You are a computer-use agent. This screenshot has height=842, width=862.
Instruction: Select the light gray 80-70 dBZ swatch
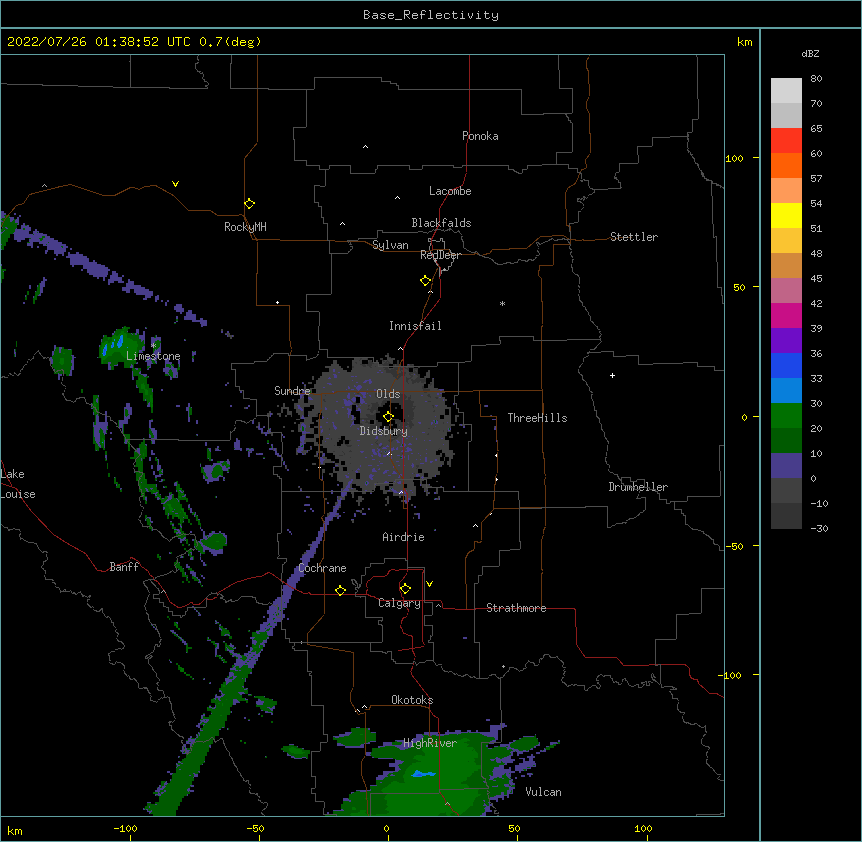click(x=786, y=91)
